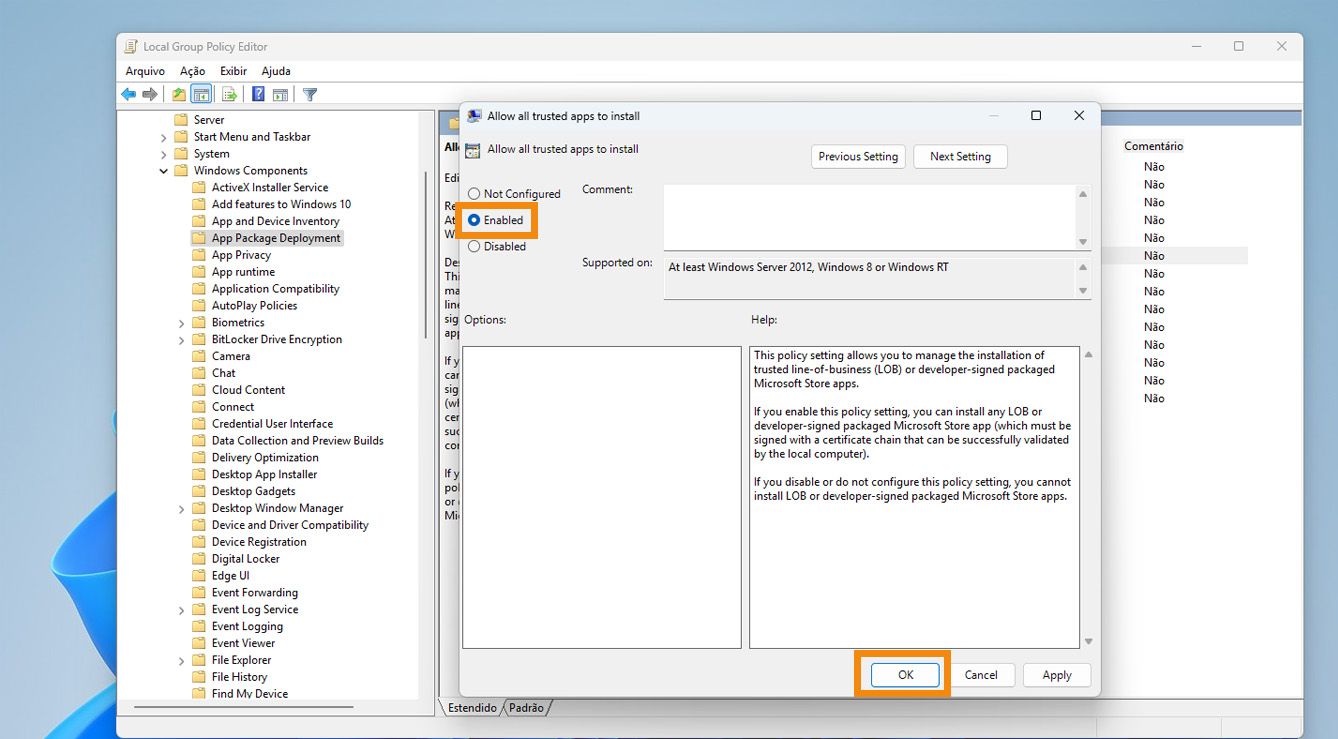Select the Enabled radio button
This screenshot has height=739, width=1338.
pos(474,220)
